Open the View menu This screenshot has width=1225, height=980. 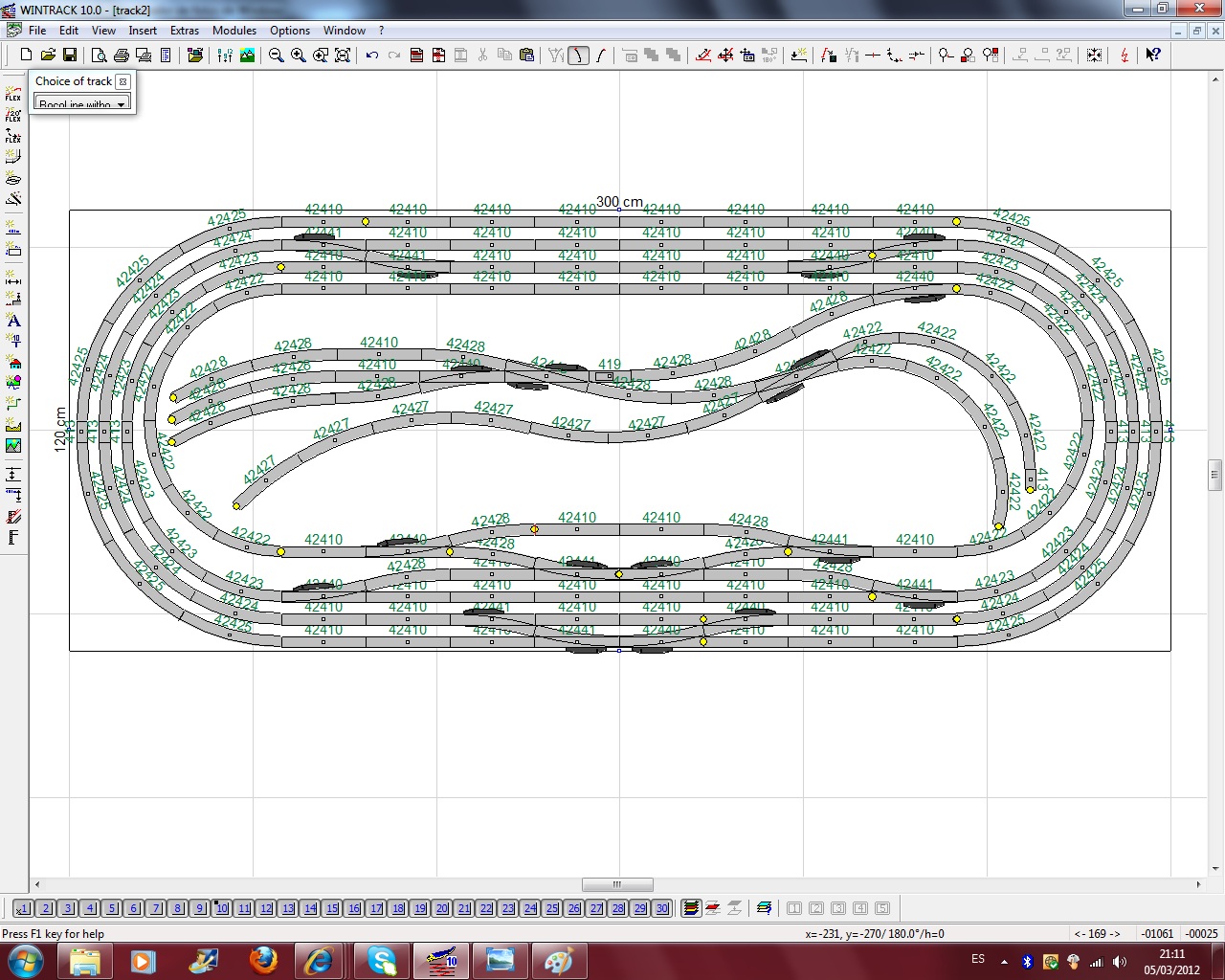pos(103,31)
